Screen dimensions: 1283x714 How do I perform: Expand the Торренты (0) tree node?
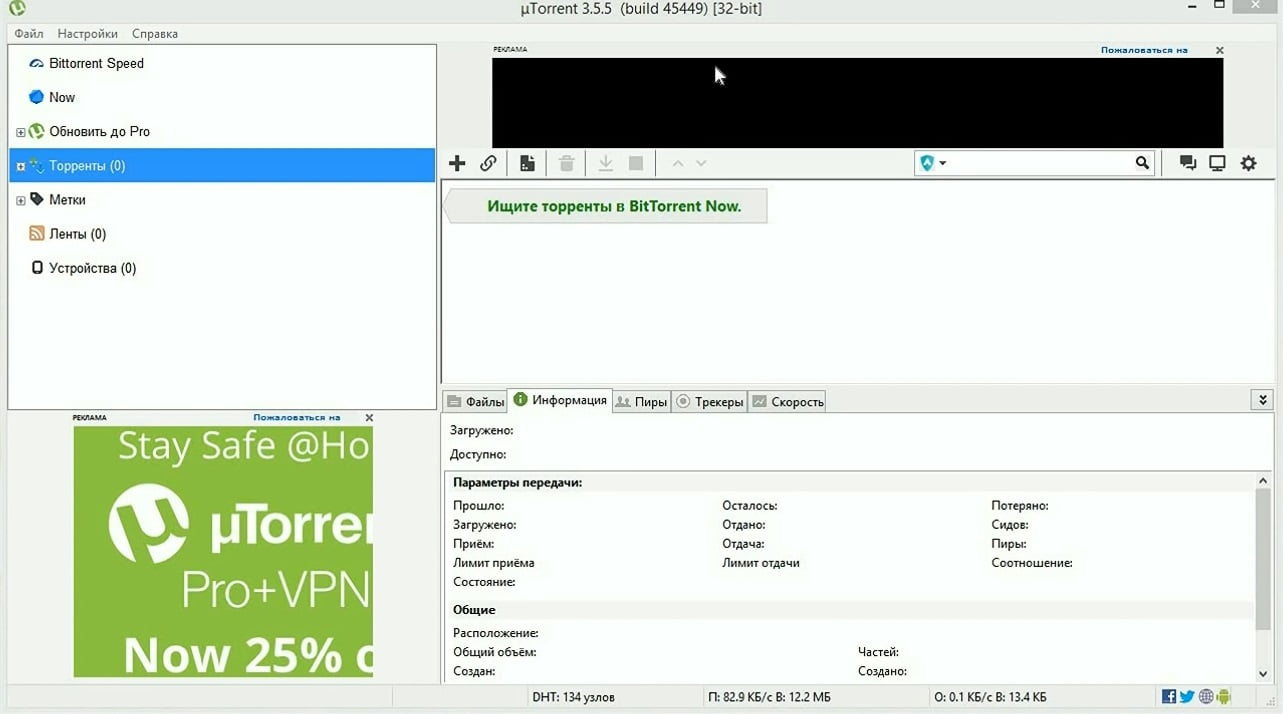coord(20,166)
